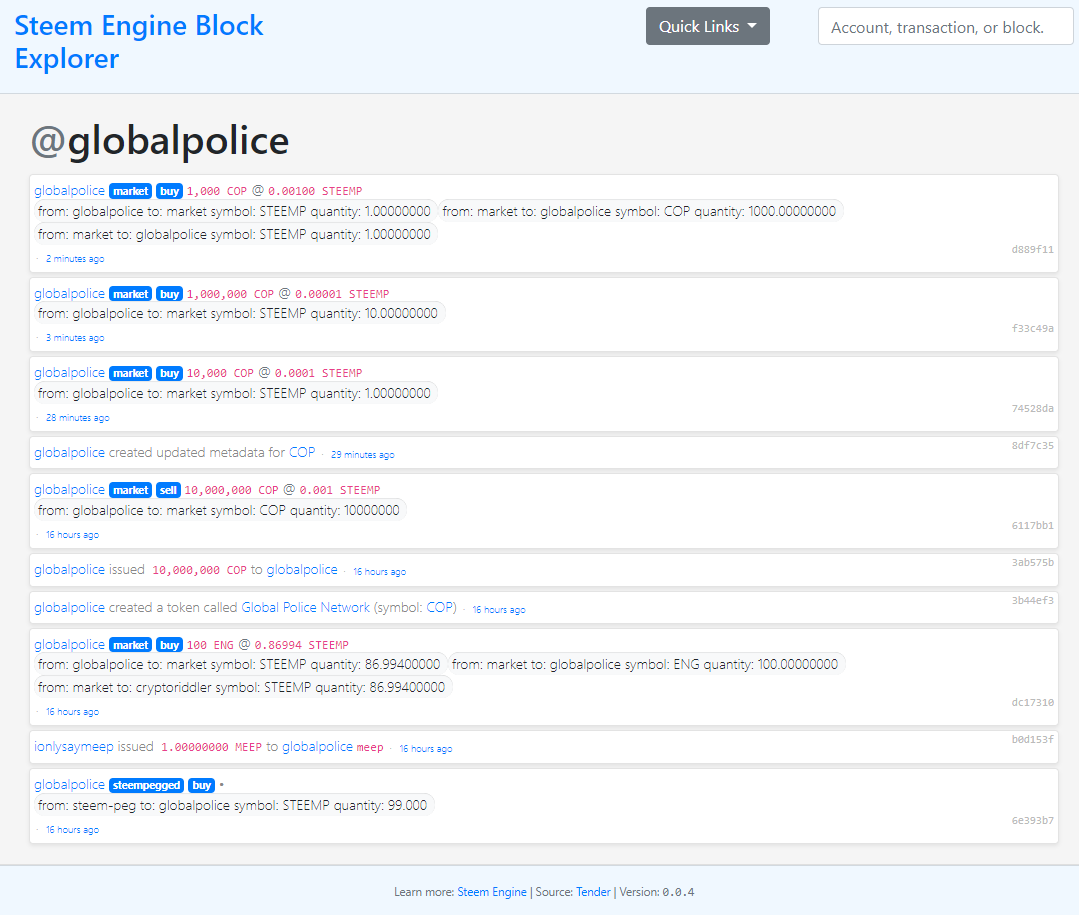The width and height of the screenshot is (1079, 915).
Task: Click the '28 minutes ago' timestamp
Action: click(78, 418)
